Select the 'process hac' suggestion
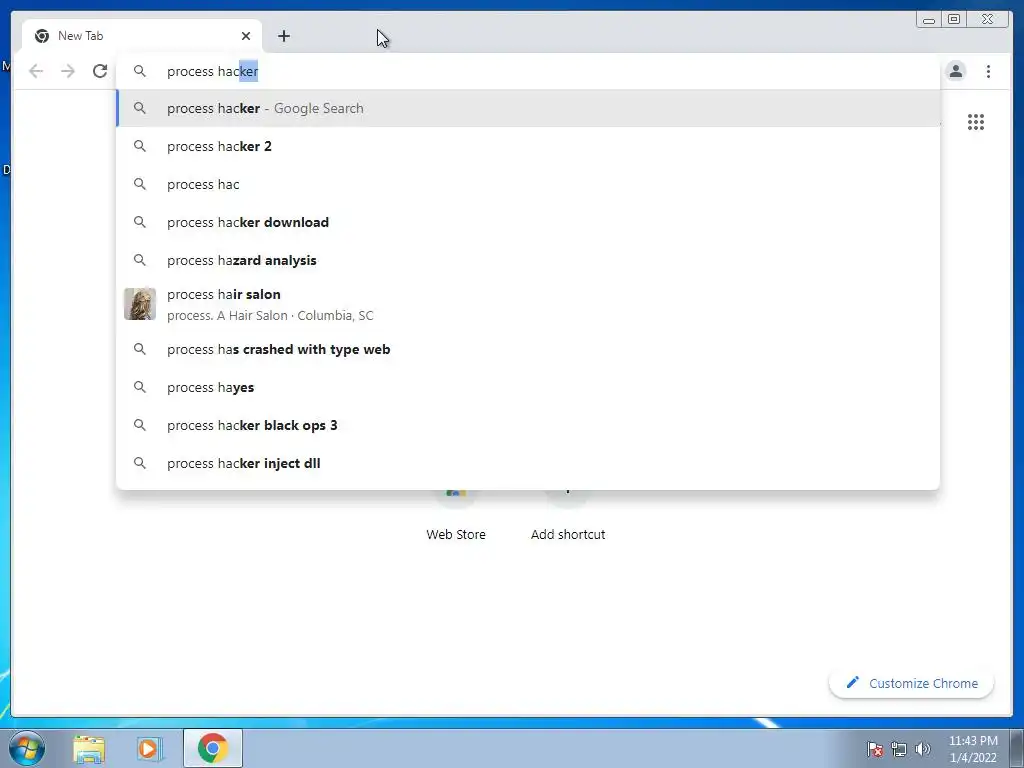This screenshot has width=1024, height=768. click(528, 184)
